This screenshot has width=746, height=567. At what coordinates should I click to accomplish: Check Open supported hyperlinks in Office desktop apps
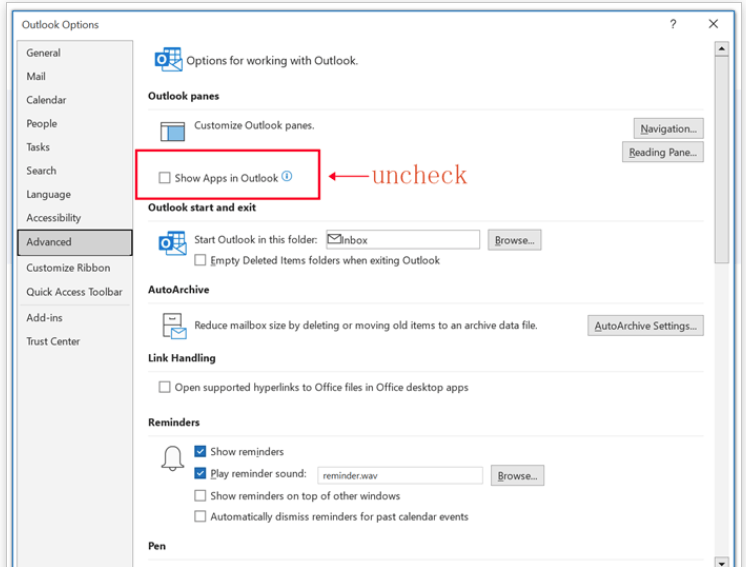tap(165, 387)
